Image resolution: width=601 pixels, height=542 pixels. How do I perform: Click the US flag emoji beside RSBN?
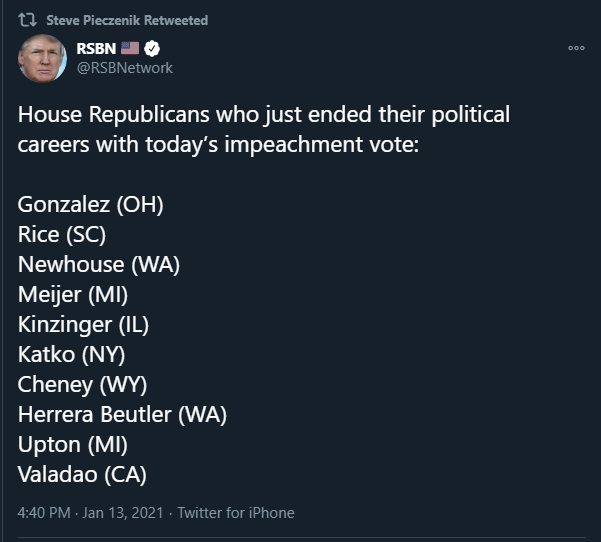click(129, 49)
